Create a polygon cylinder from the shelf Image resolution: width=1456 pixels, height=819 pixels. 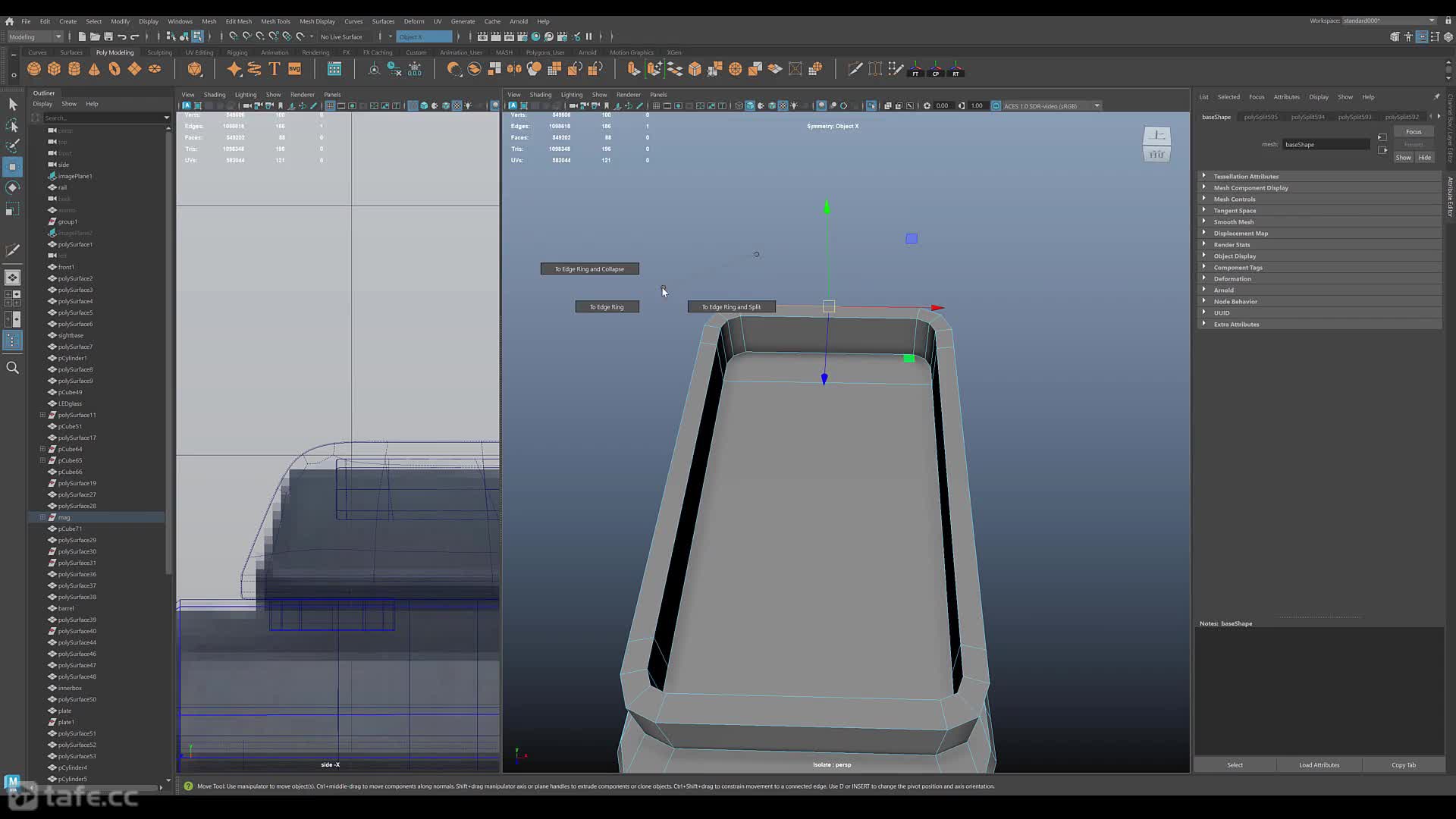pos(74,69)
